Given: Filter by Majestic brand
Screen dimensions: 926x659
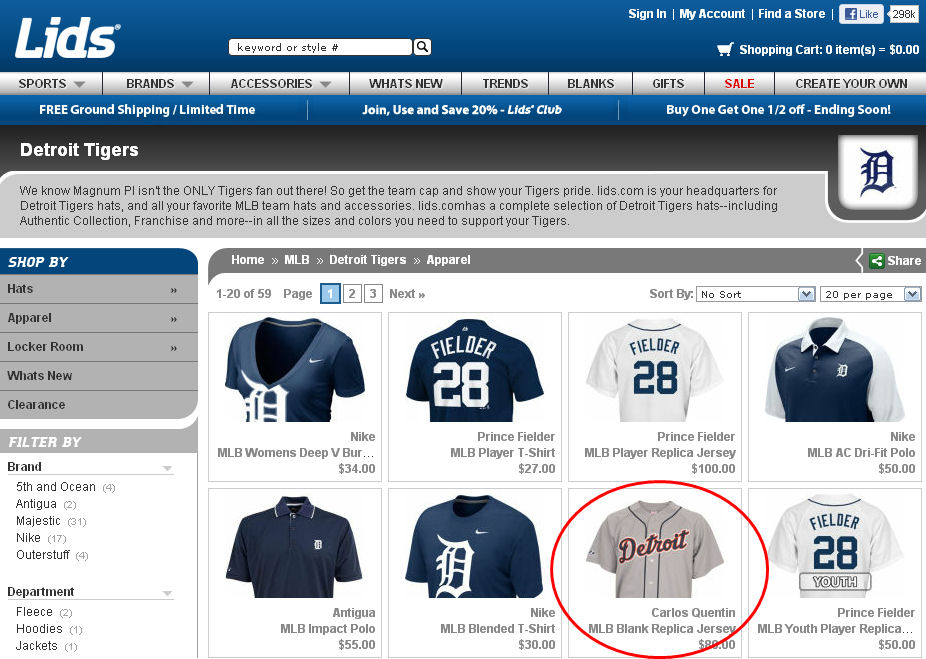Looking at the screenshot, I should [38, 521].
